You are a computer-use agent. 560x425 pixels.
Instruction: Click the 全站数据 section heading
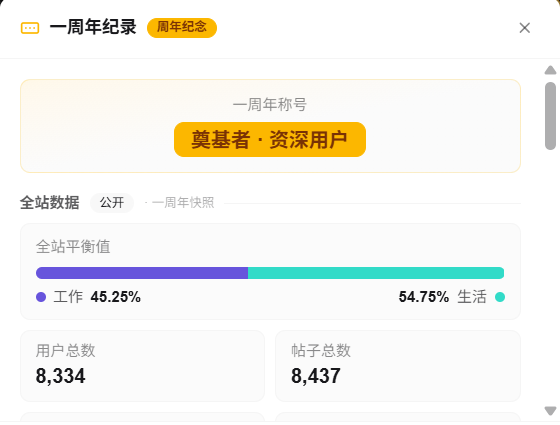point(50,202)
